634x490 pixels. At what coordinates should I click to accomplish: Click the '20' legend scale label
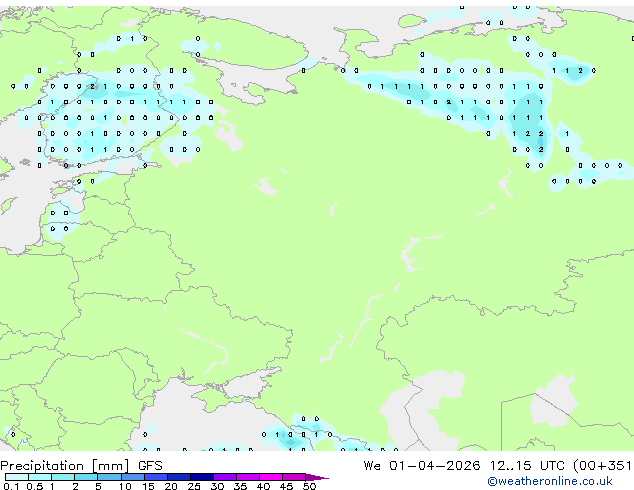(171, 486)
